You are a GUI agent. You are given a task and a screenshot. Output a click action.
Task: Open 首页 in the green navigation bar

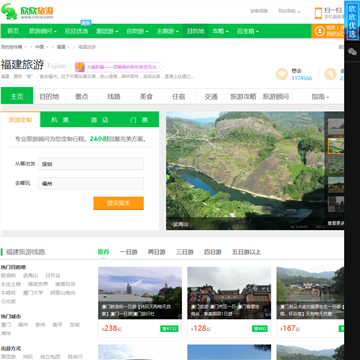point(13,31)
